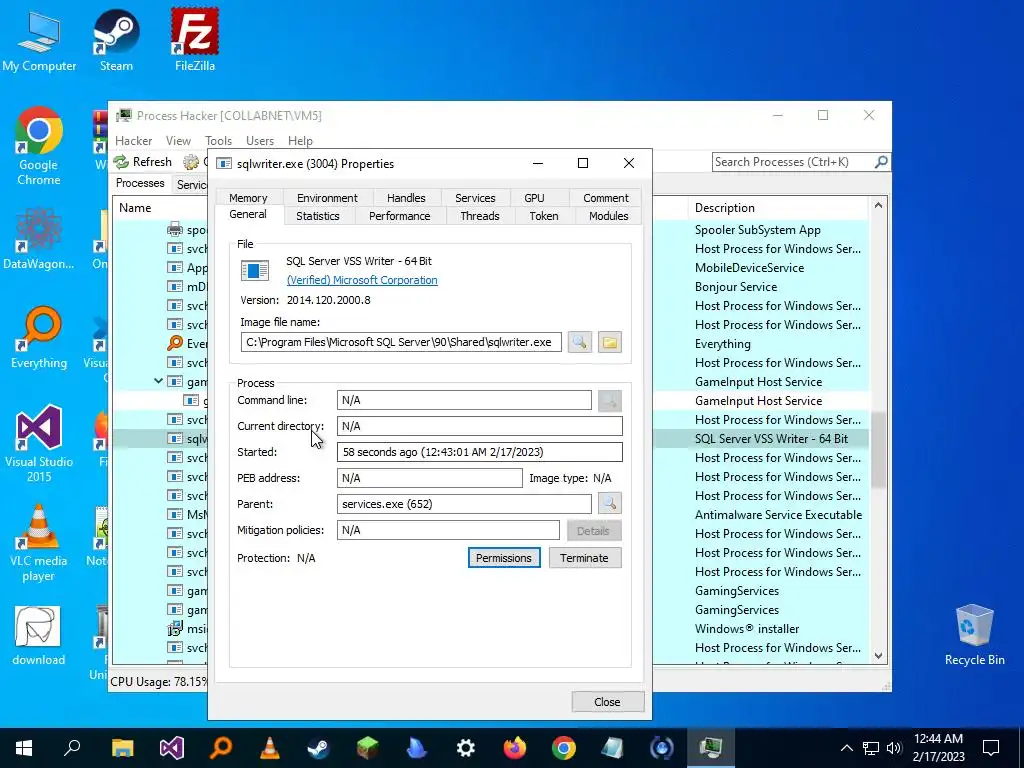Click the Image file name path field
The width and height of the screenshot is (1024, 768).
[401, 342]
